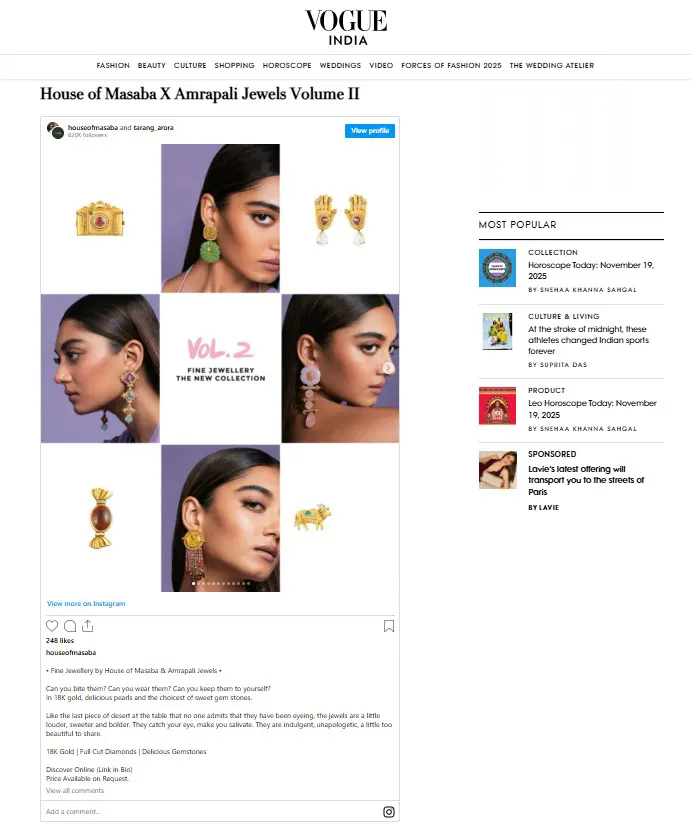
Task: Go to the Vogue India logo homepage
Action: (x=346, y=28)
